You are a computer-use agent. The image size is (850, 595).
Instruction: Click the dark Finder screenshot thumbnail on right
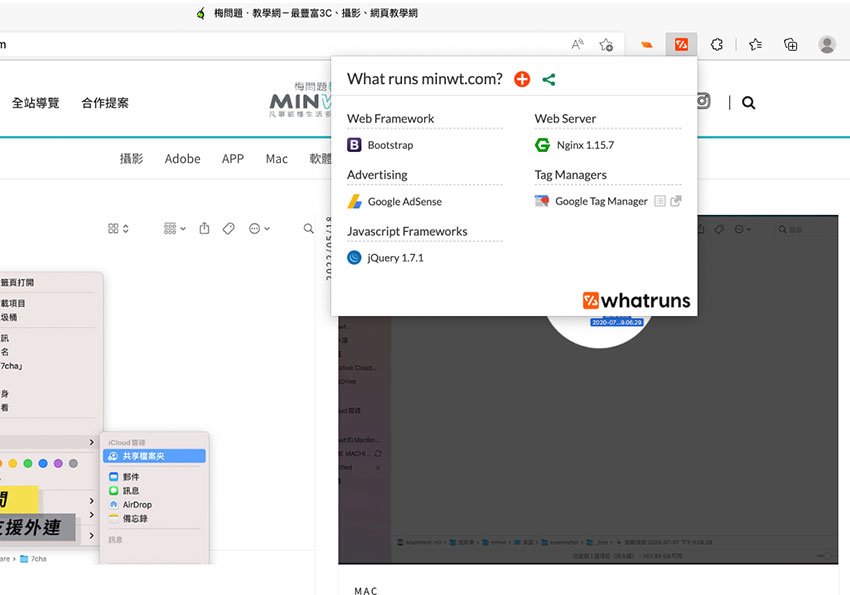pos(588,439)
